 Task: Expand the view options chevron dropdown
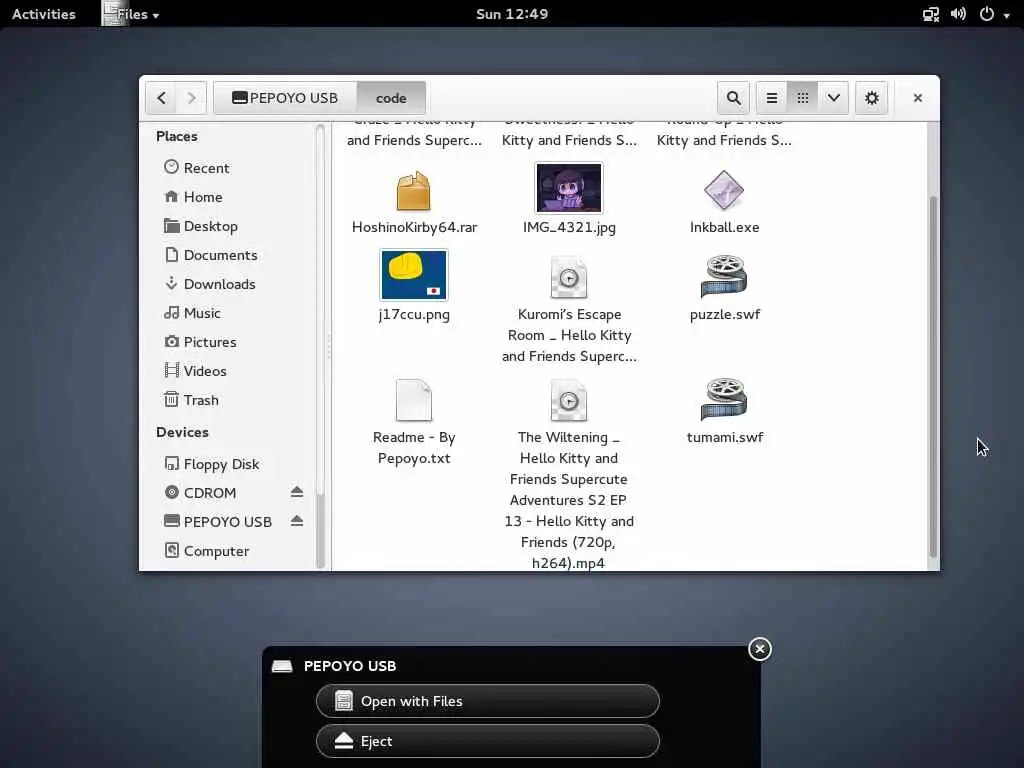(x=833, y=98)
